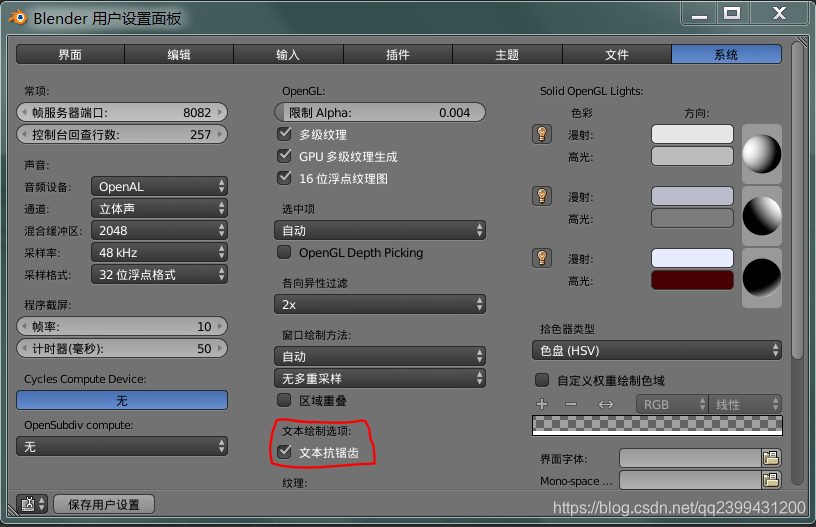Adjust second light direction sphere

pyautogui.click(x=761, y=216)
